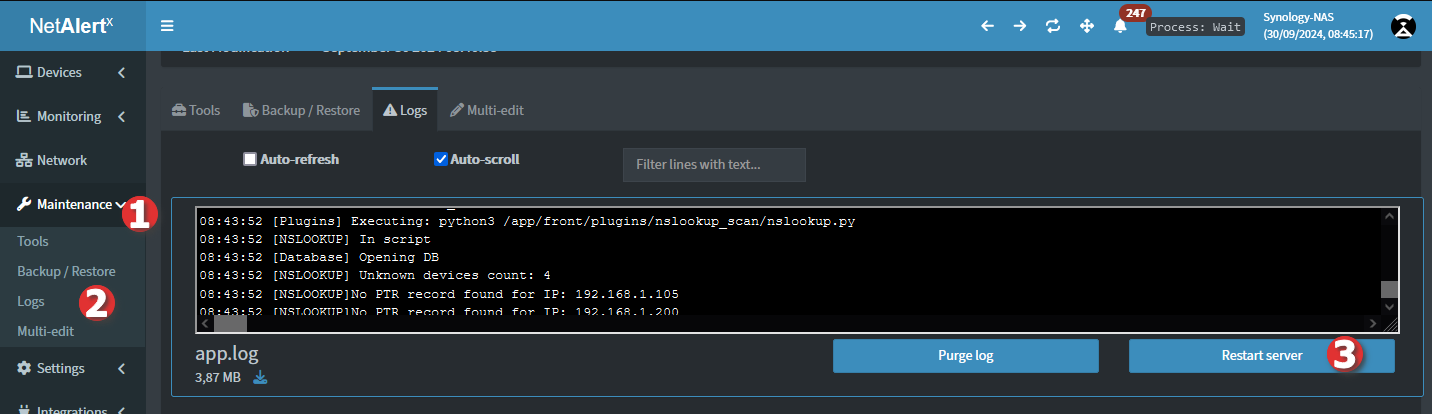Click the refresh icon in top bar
Image resolution: width=1432 pixels, height=414 pixels.
point(1053,26)
